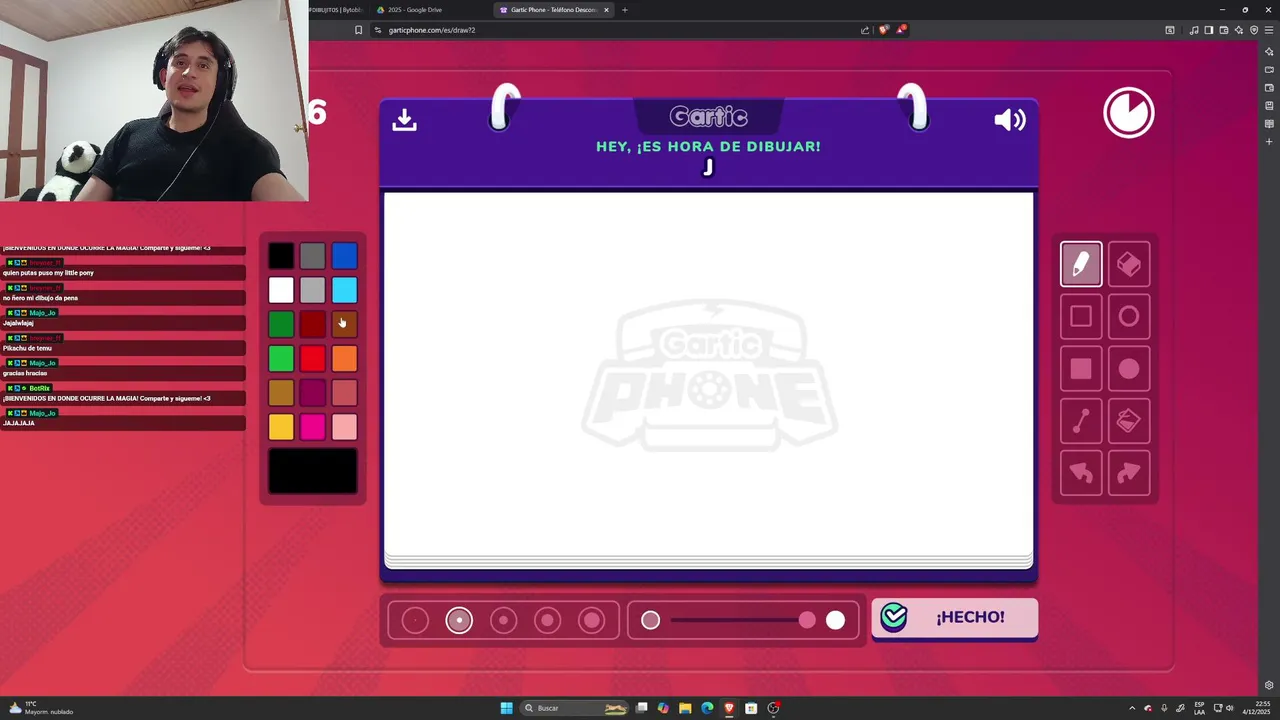Pick the light pink color swatch
Image resolution: width=1280 pixels, height=720 pixels.
(344, 427)
